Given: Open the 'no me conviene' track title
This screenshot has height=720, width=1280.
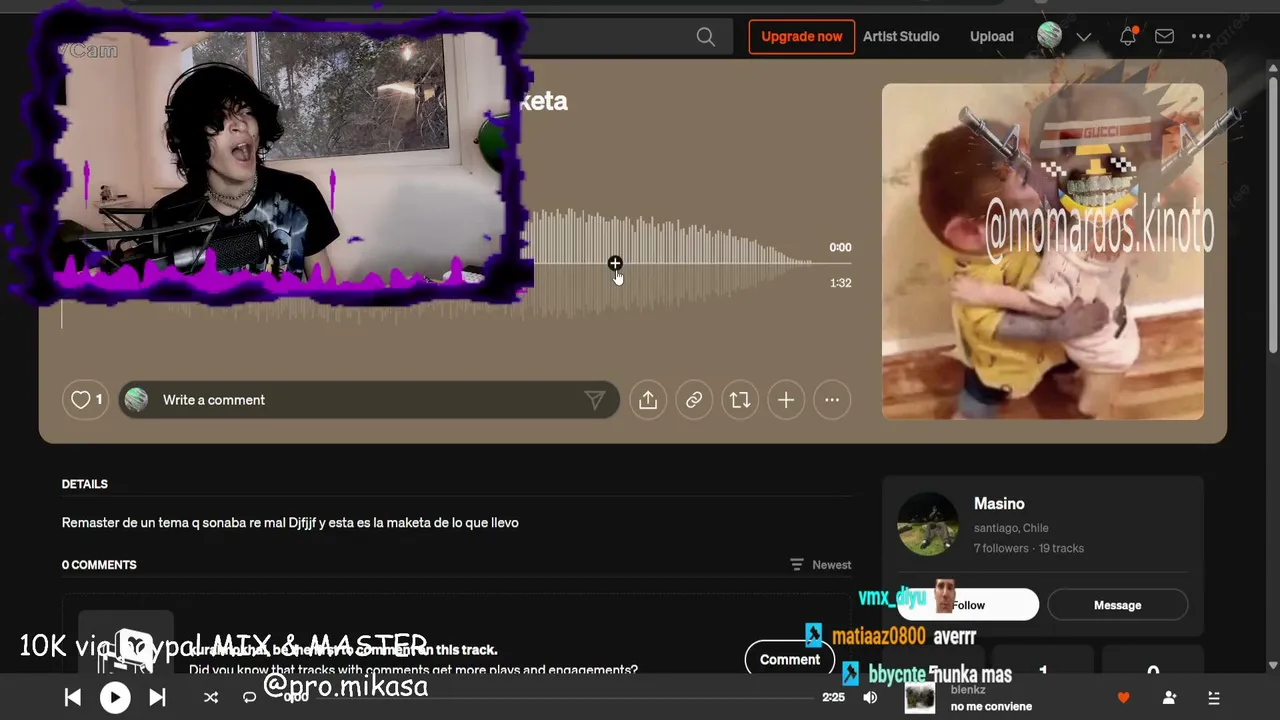Looking at the screenshot, I should coord(991,707).
